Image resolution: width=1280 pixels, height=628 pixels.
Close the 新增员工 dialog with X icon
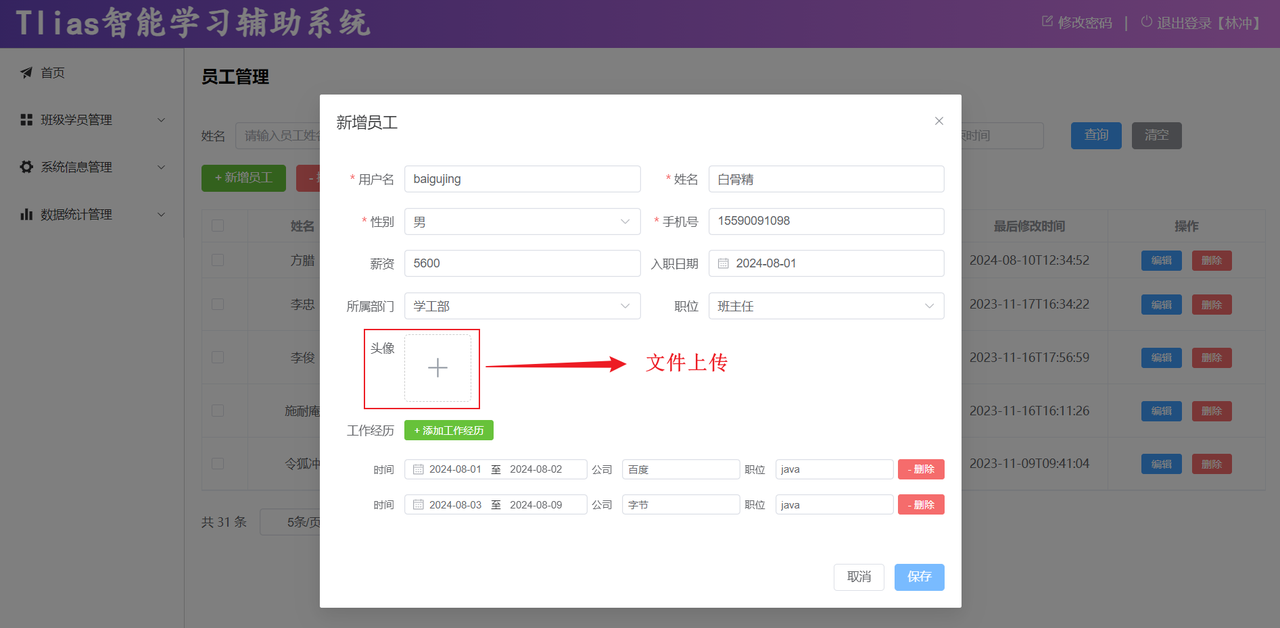point(938,121)
